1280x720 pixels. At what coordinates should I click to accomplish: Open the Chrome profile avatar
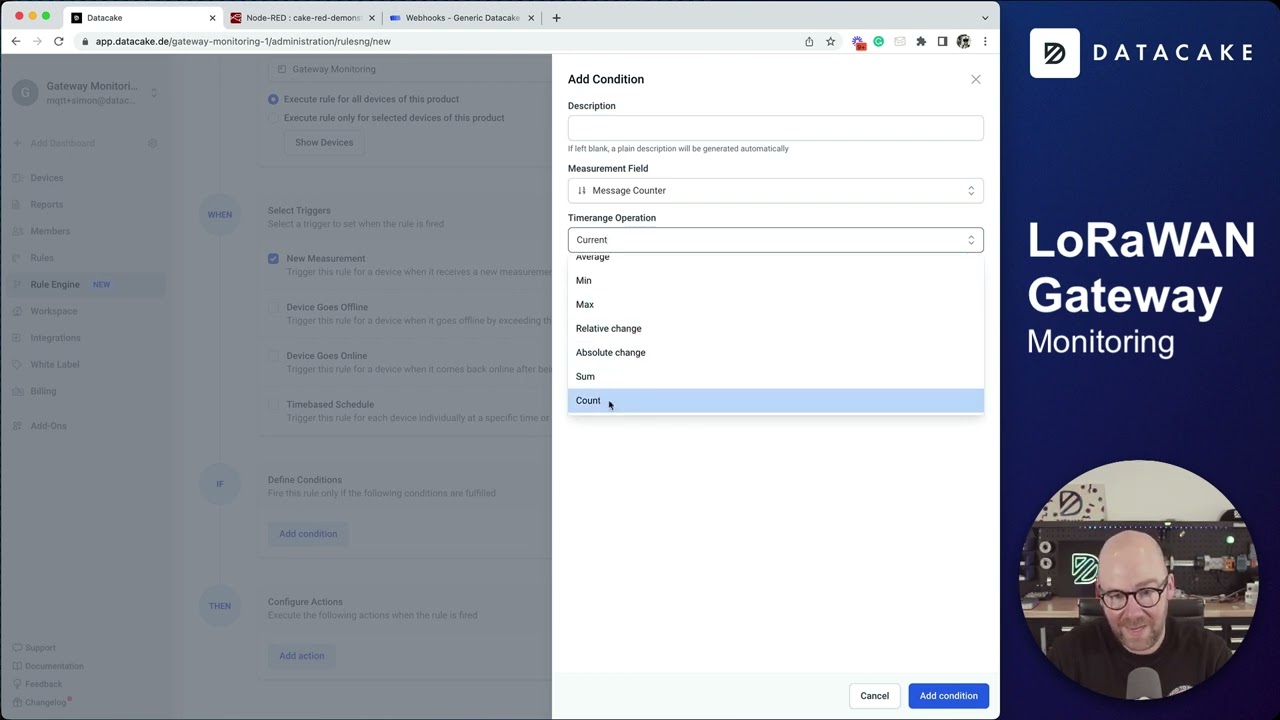(963, 41)
